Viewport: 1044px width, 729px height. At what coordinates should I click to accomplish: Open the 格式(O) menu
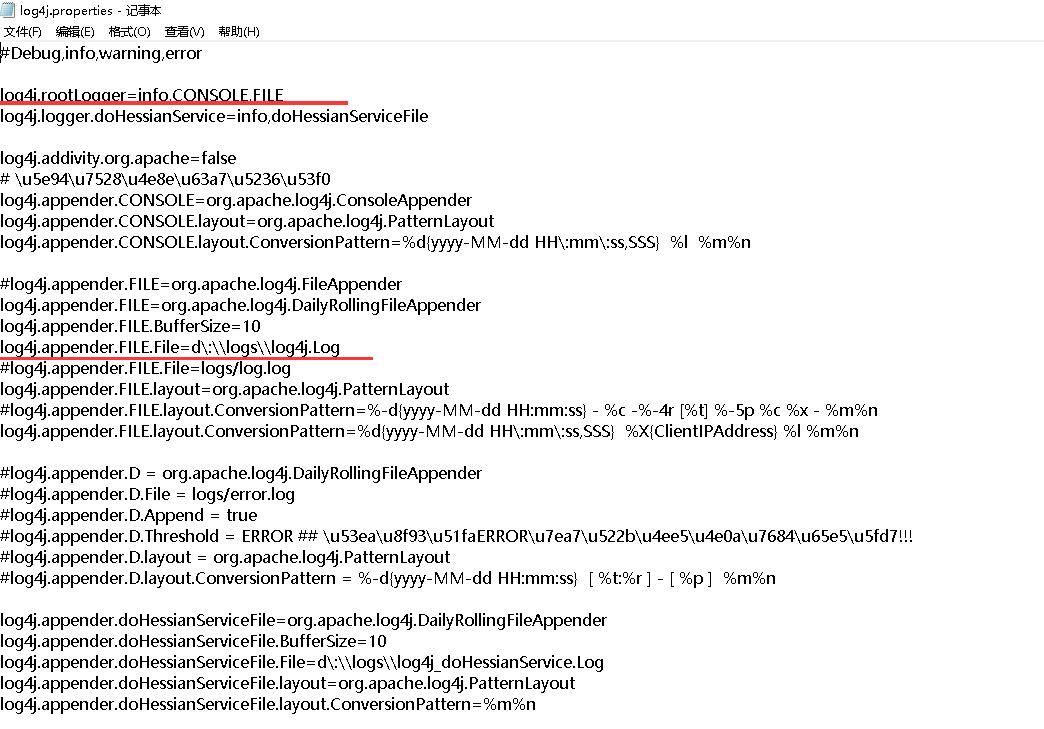pyautogui.click(x=129, y=31)
